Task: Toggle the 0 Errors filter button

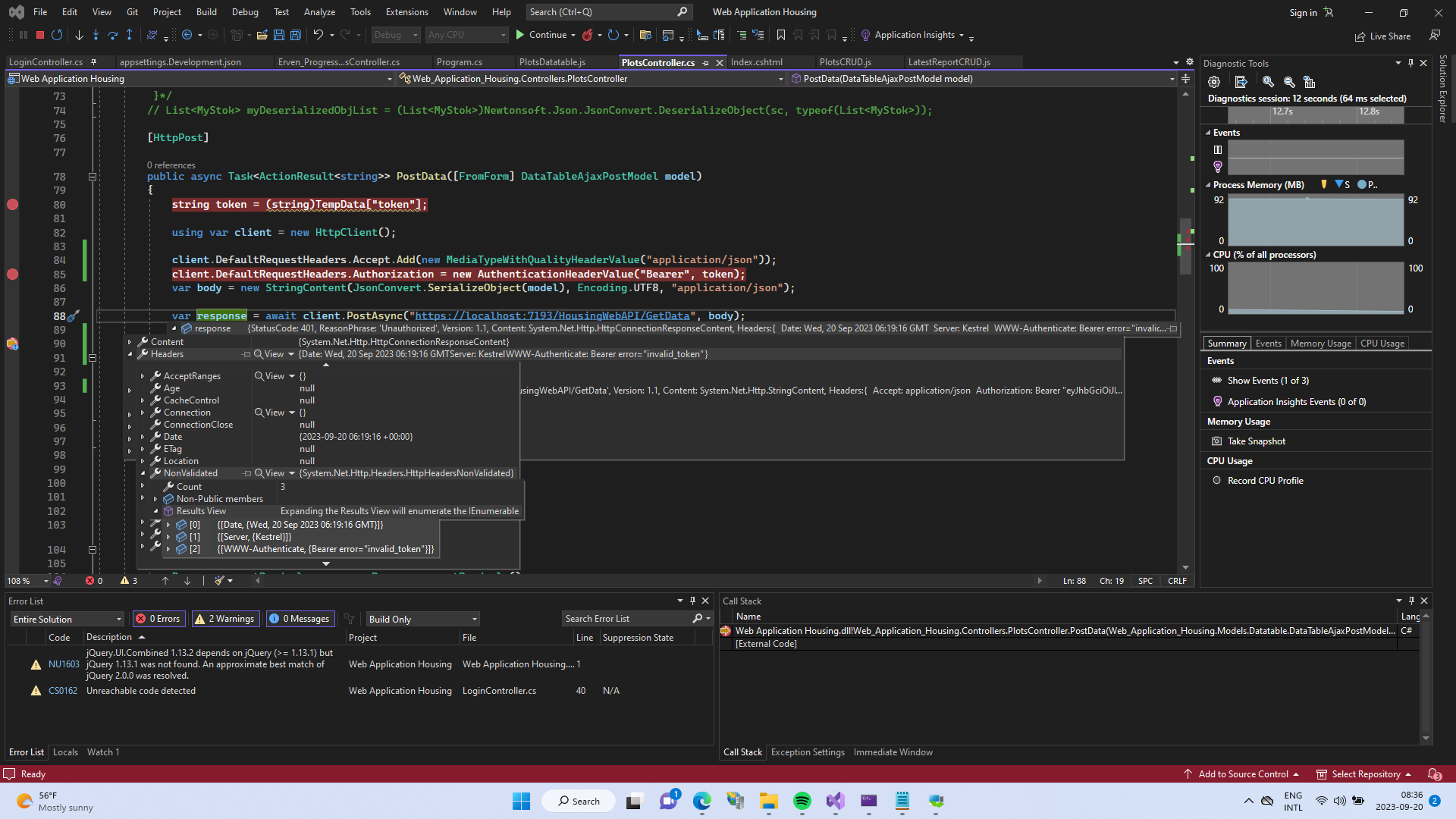Action: click(158, 619)
